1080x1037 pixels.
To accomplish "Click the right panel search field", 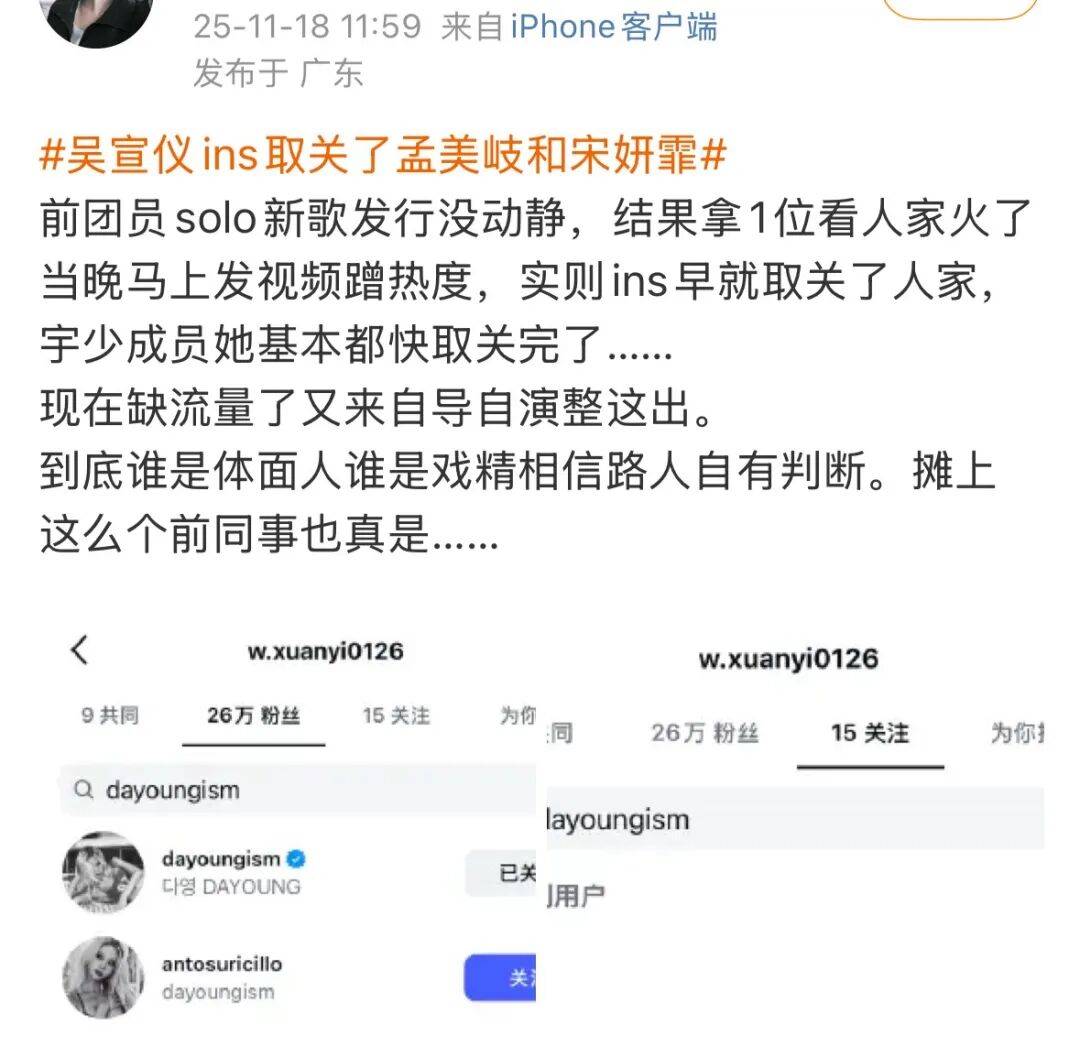I will 795,819.
